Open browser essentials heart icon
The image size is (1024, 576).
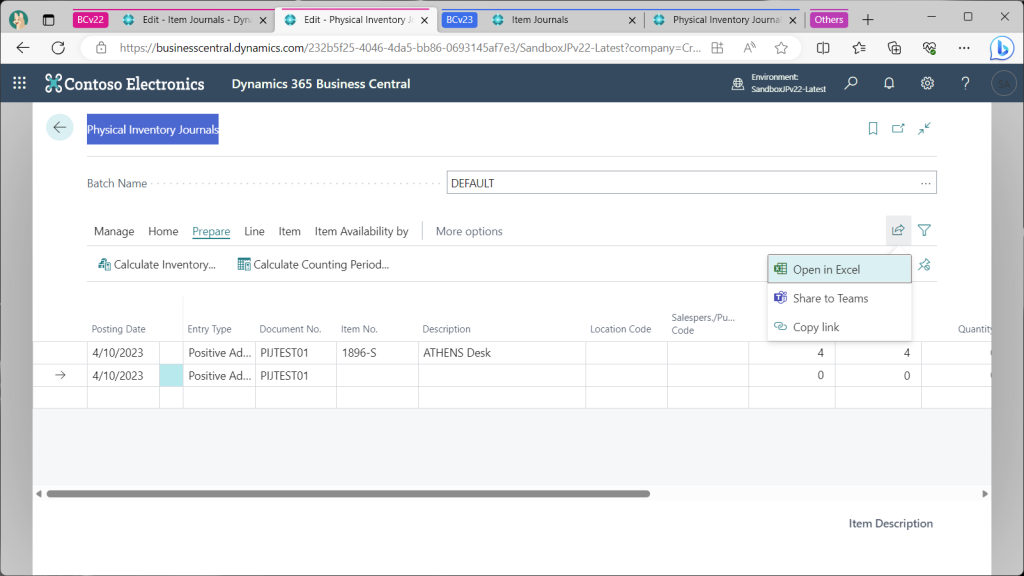click(x=929, y=48)
